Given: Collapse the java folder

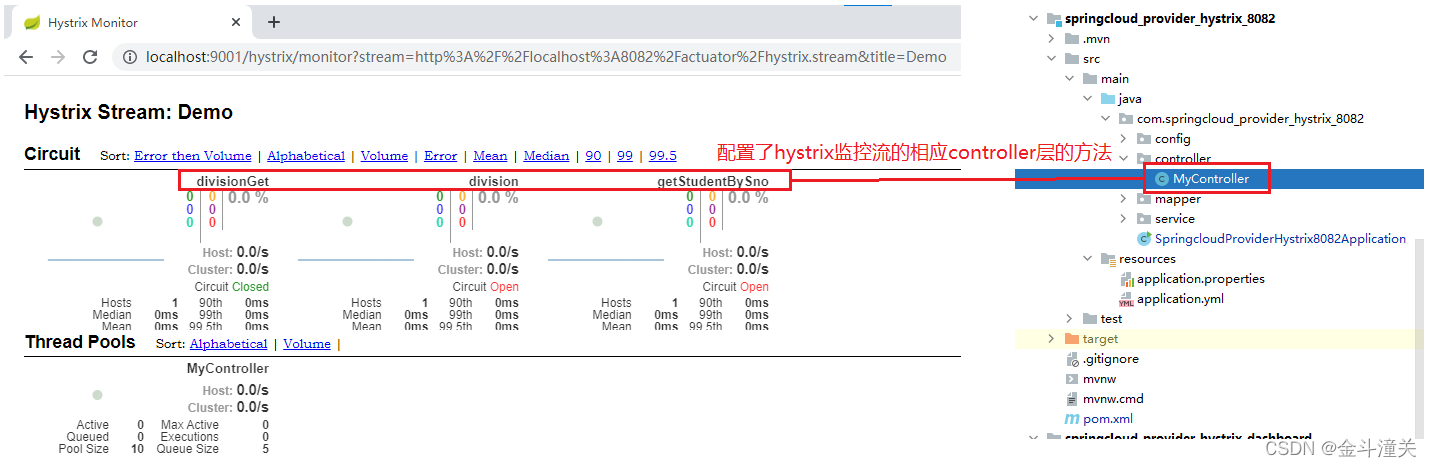Looking at the screenshot, I should 1087,99.
